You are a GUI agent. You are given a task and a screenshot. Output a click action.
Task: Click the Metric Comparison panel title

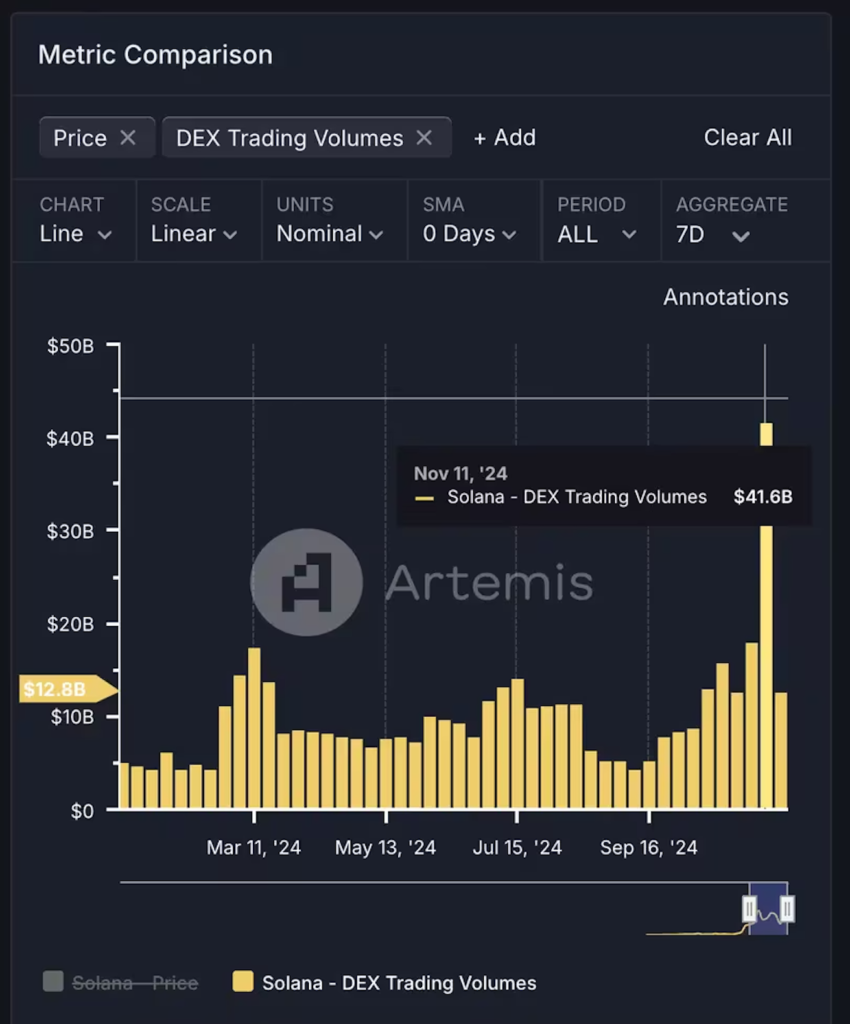155,55
